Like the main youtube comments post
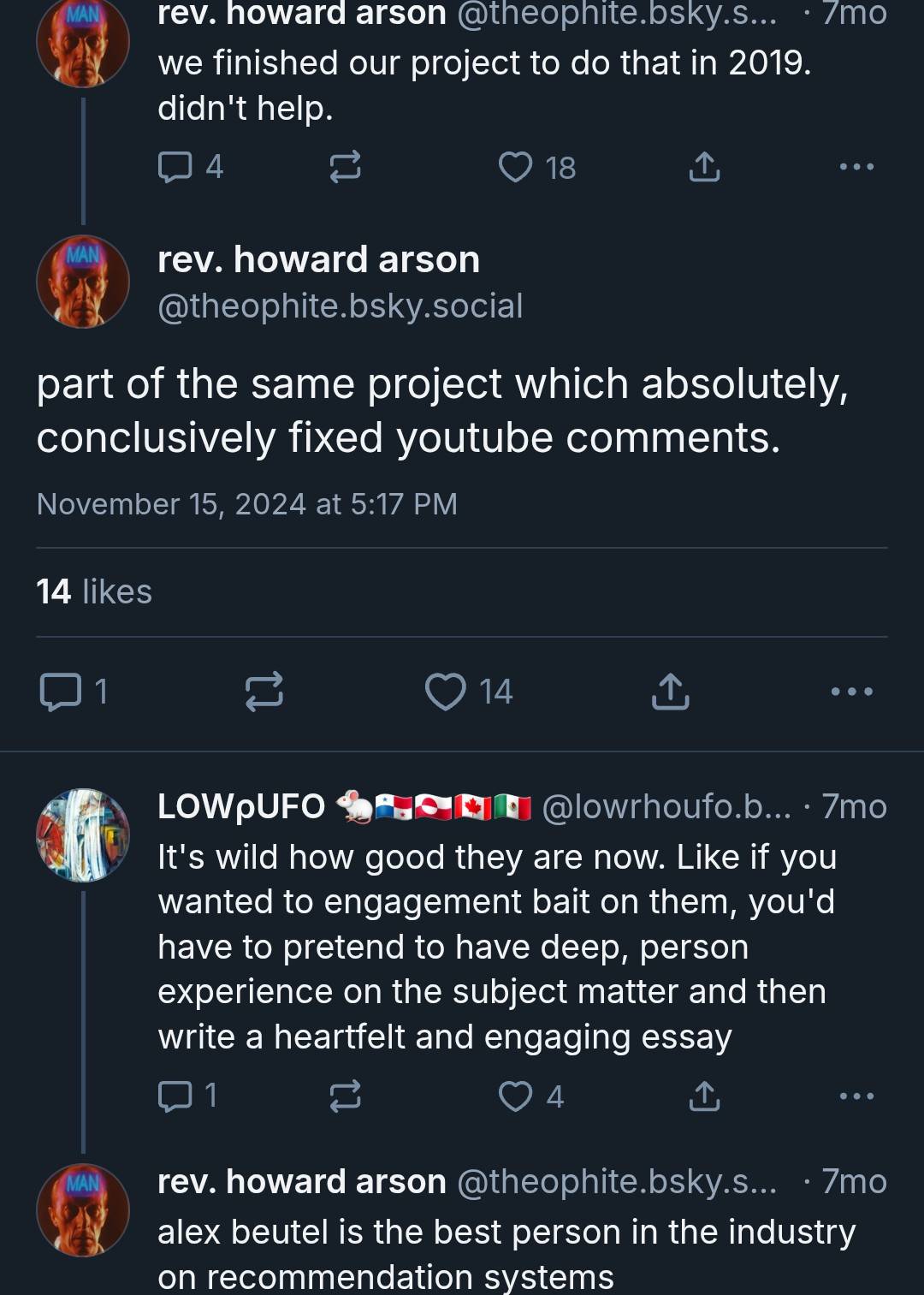The image size is (924, 1295). coord(446,692)
